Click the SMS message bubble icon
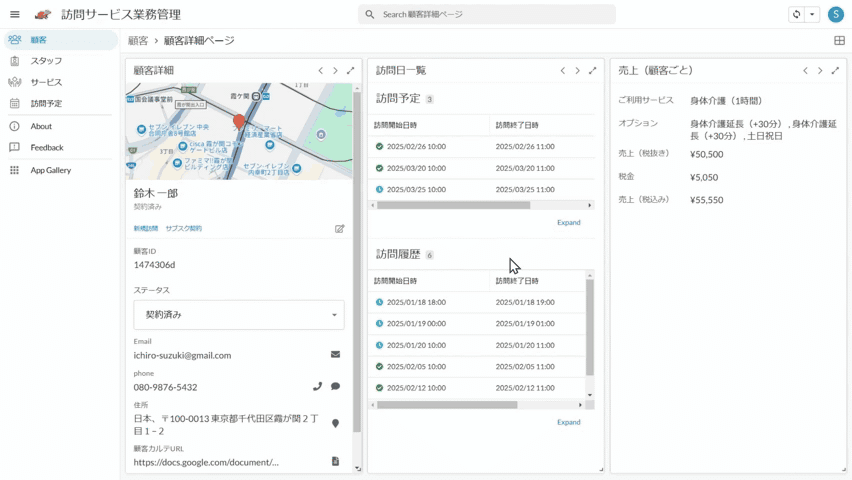The image size is (852, 480). [x=335, y=387]
